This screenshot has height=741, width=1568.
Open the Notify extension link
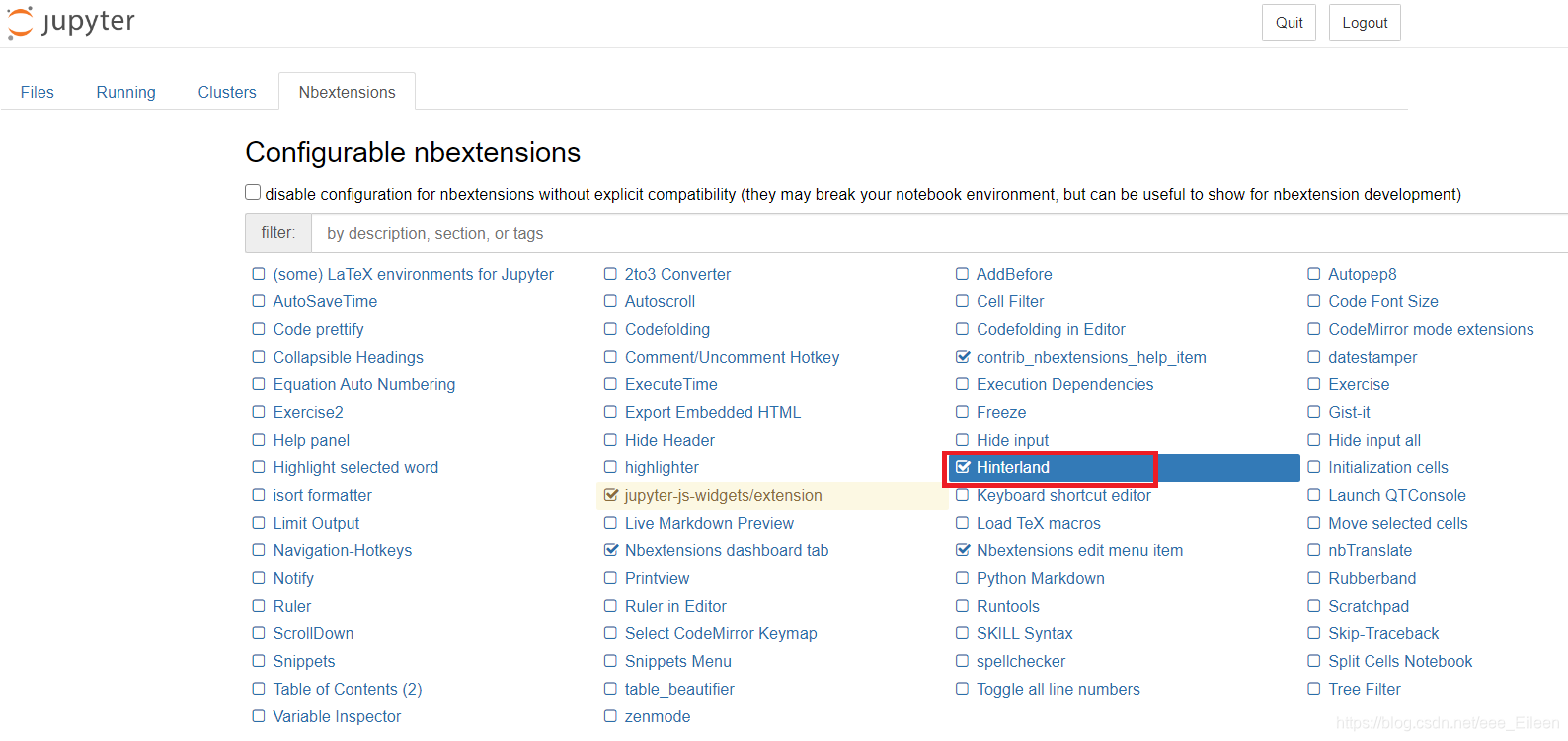(x=293, y=578)
